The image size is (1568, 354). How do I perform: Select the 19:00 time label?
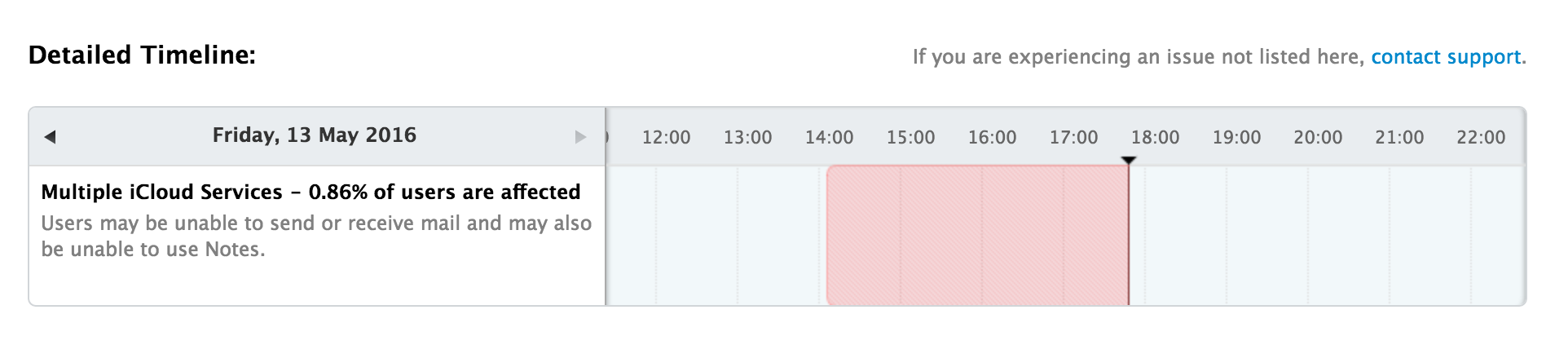pos(1236,138)
